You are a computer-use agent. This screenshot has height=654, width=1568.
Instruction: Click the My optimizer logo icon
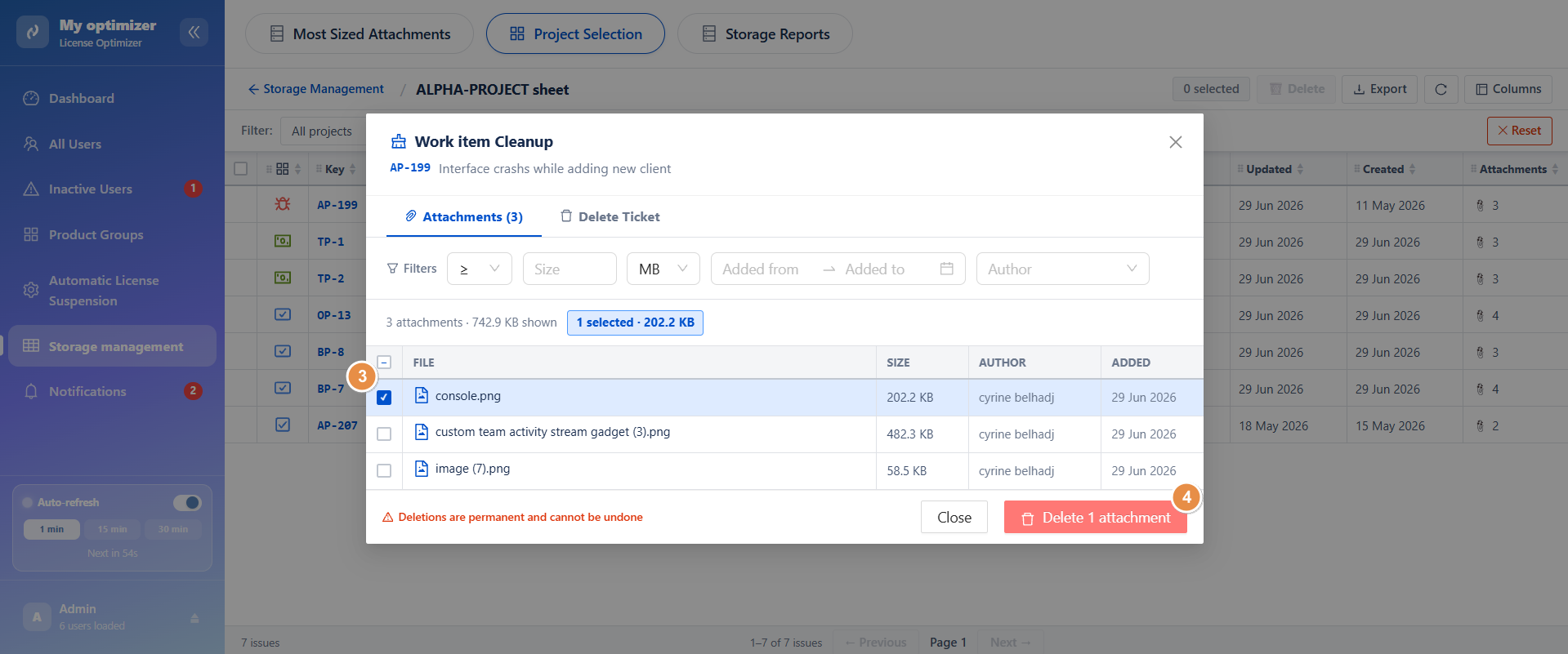[33, 32]
